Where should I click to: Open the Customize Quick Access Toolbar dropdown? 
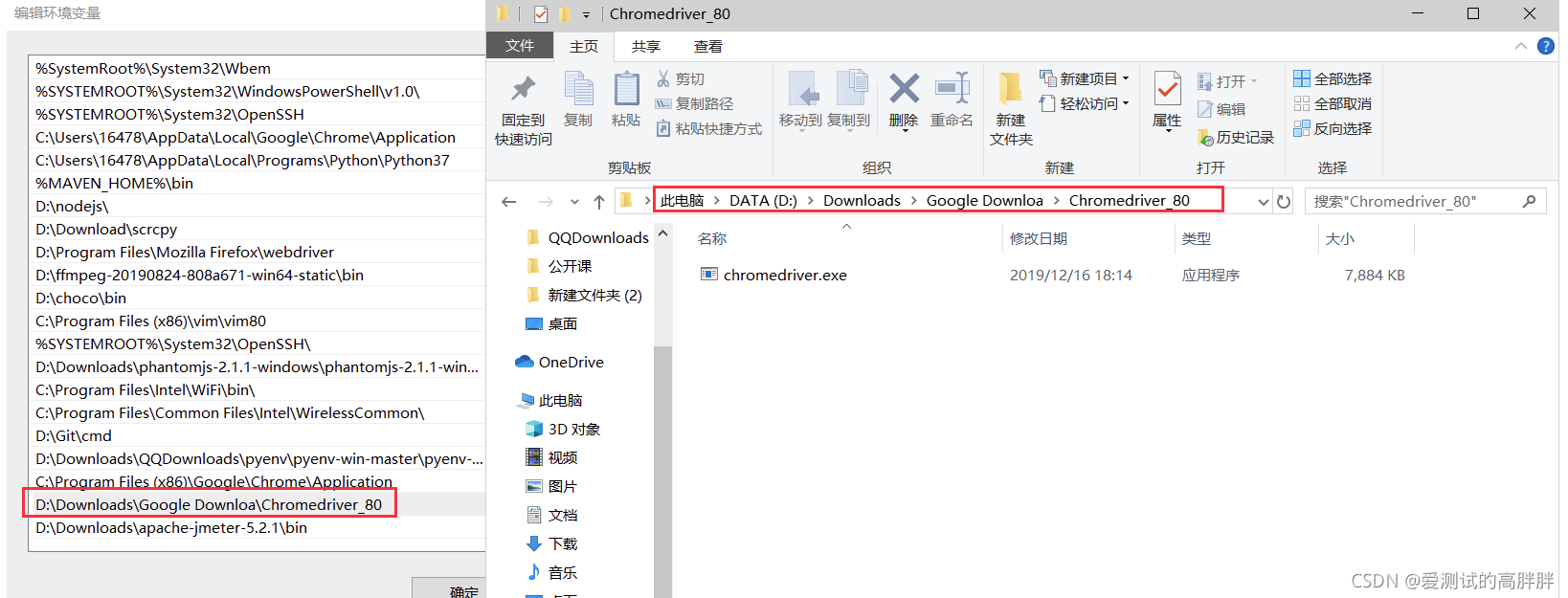tap(586, 14)
